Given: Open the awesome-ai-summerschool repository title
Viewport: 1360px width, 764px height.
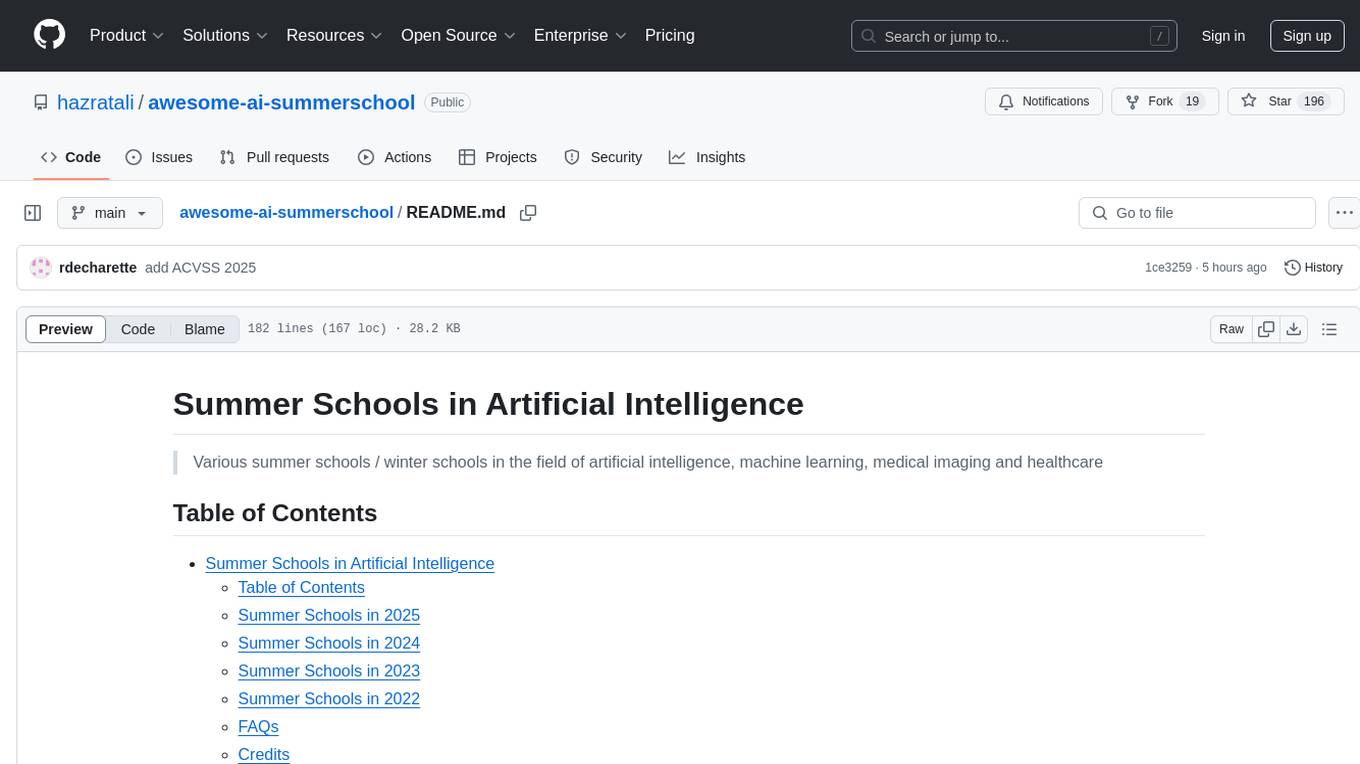Looking at the screenshot, I should 281,102.
